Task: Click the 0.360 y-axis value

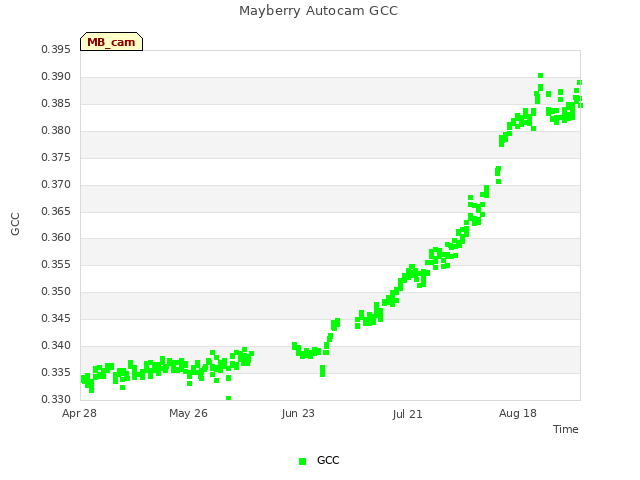Action: pos(56,238)
